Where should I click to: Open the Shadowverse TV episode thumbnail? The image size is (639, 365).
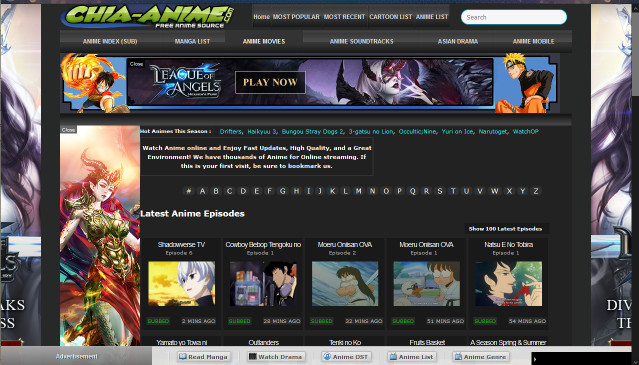coord(181,284)
